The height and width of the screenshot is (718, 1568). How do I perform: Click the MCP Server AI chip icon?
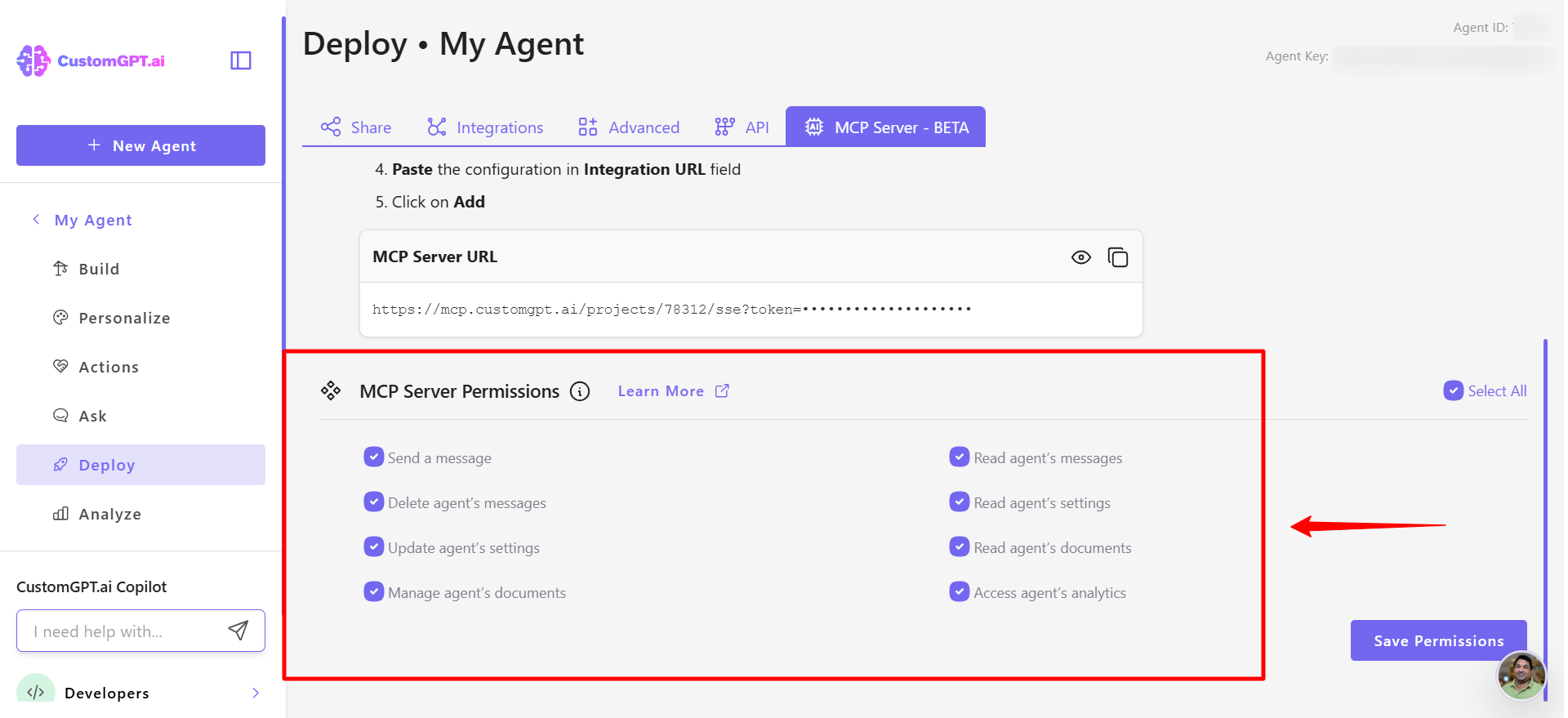(814, 127)
